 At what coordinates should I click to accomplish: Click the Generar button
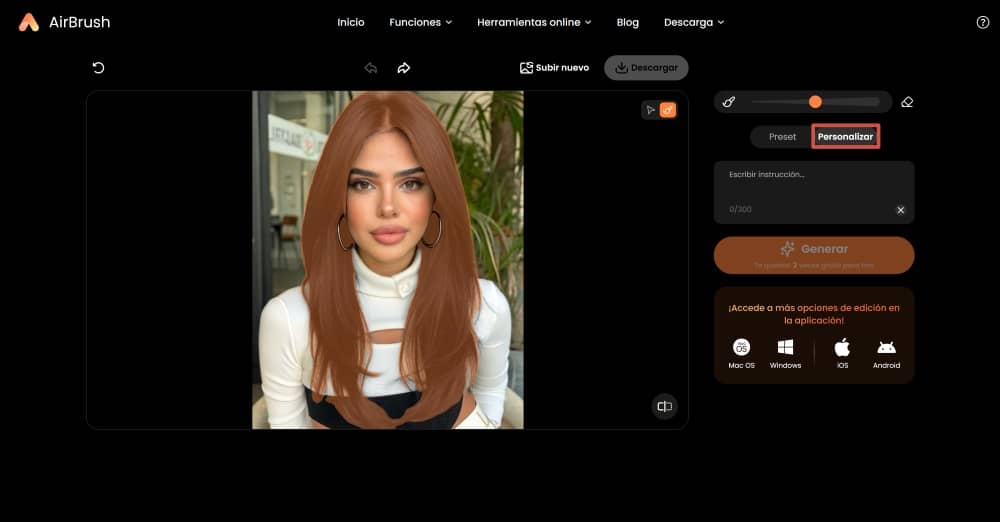pos(814,254)
